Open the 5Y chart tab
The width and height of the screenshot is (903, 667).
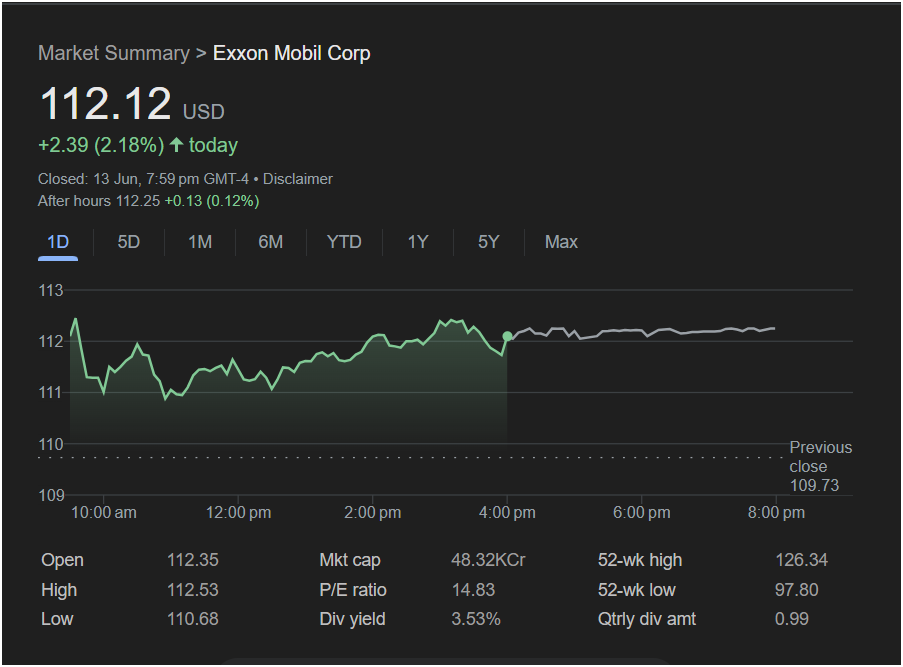pyautogui.click(x=488, y=242)
